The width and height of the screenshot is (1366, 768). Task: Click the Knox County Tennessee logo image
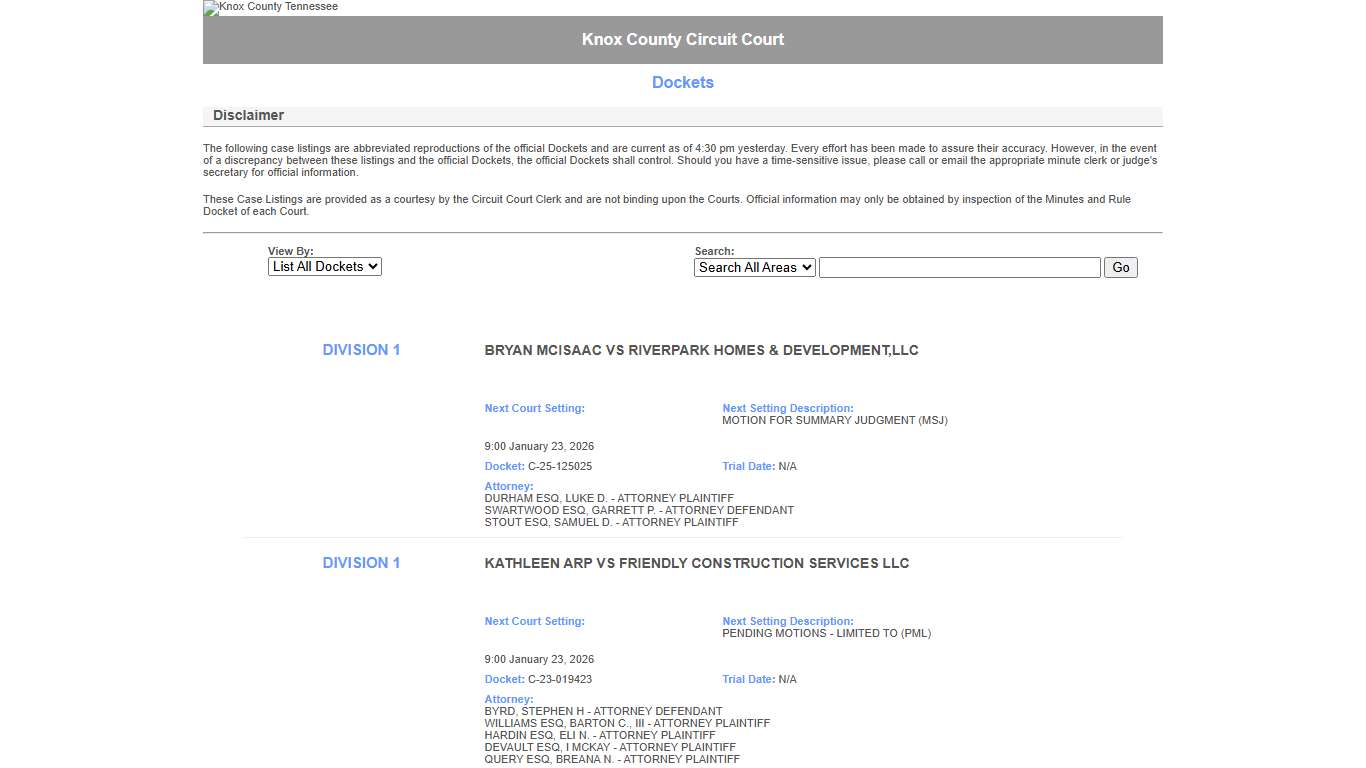[269, 8]
